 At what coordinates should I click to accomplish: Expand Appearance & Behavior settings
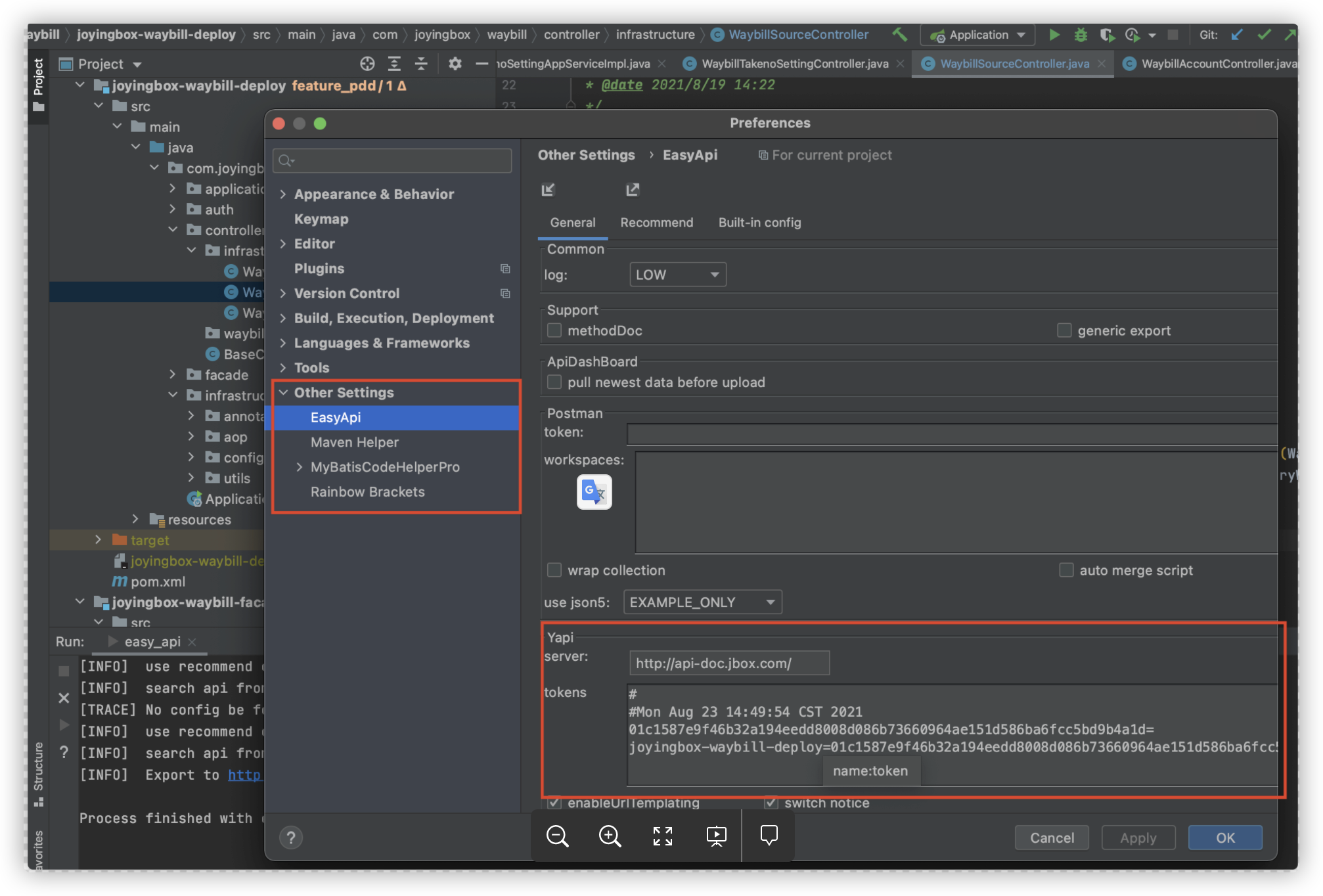(283, 194)
